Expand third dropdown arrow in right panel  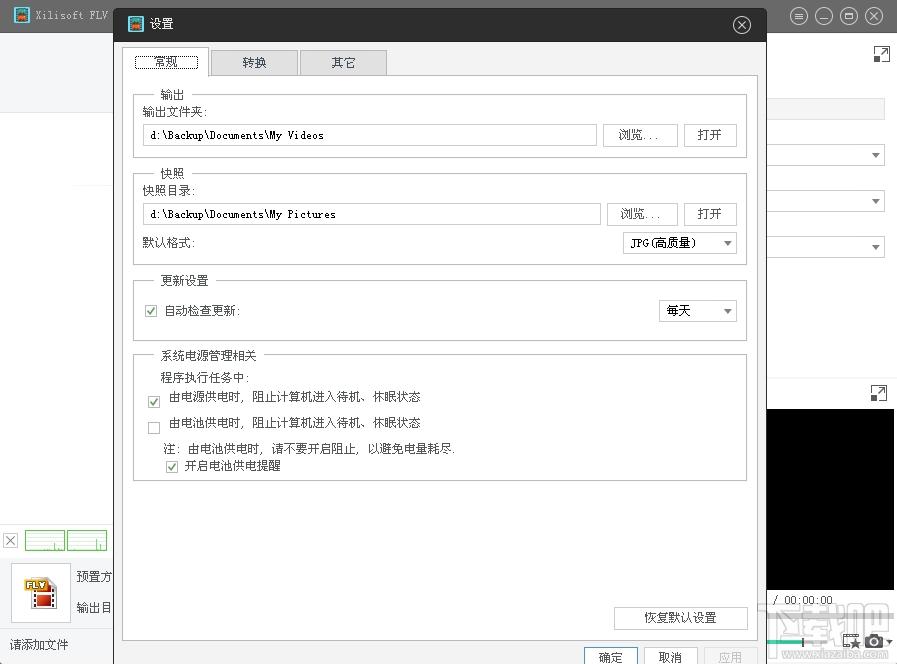875,247
